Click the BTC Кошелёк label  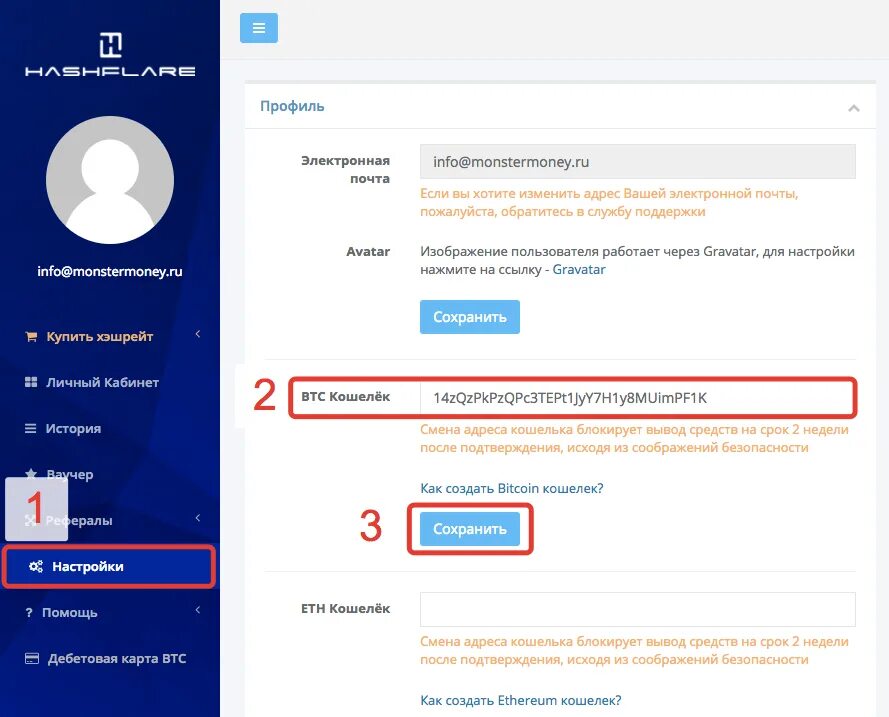coord(345,397)
